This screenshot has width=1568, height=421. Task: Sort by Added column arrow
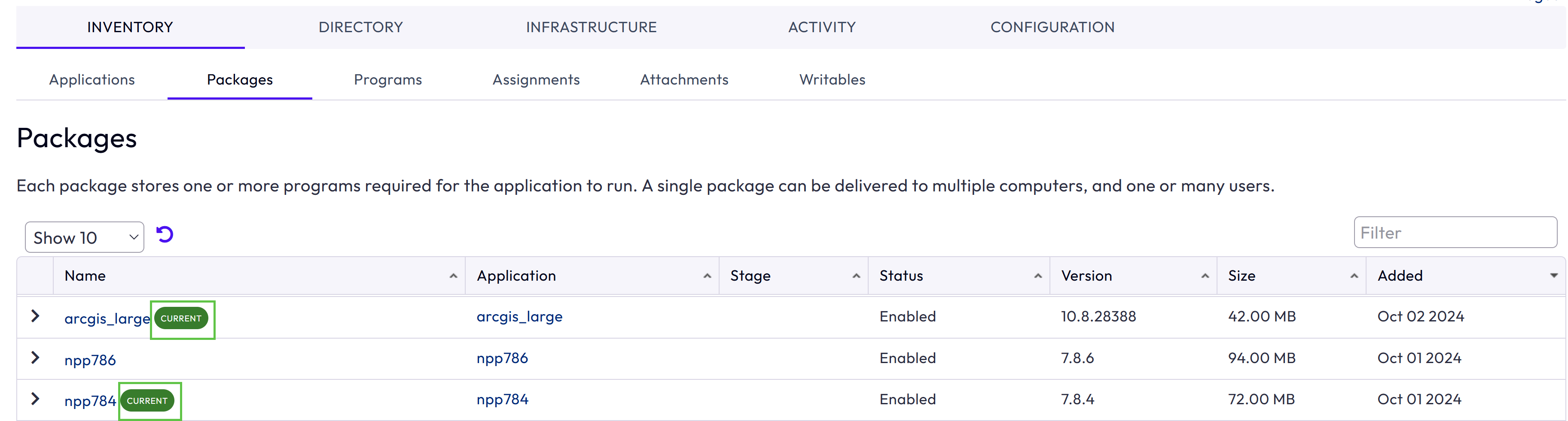tap(1554, 276)
